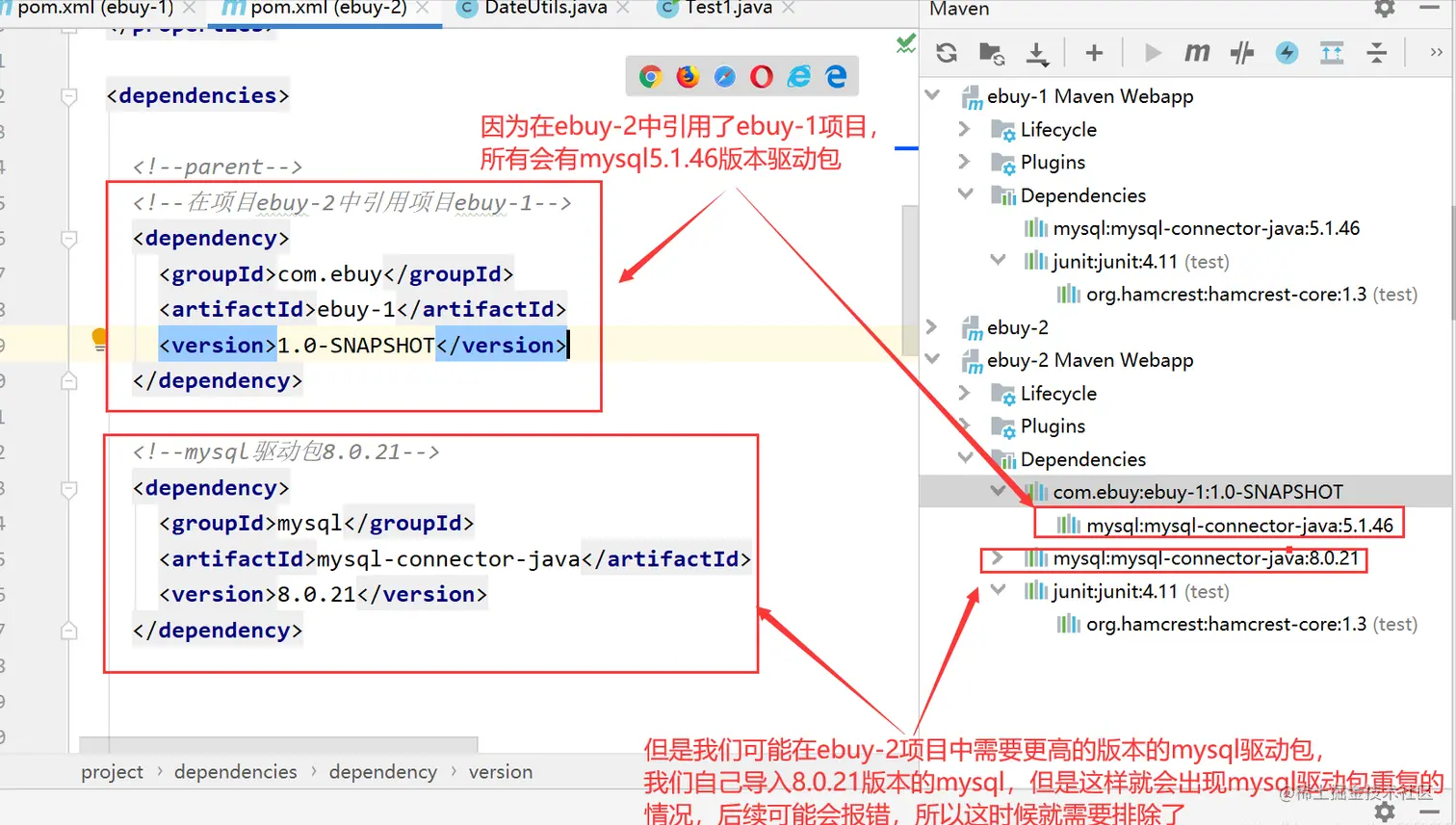1456x825 pixels.
Task: Expand Plugins under ebuy-1 Maven Webapp
Action: [965, 162]
